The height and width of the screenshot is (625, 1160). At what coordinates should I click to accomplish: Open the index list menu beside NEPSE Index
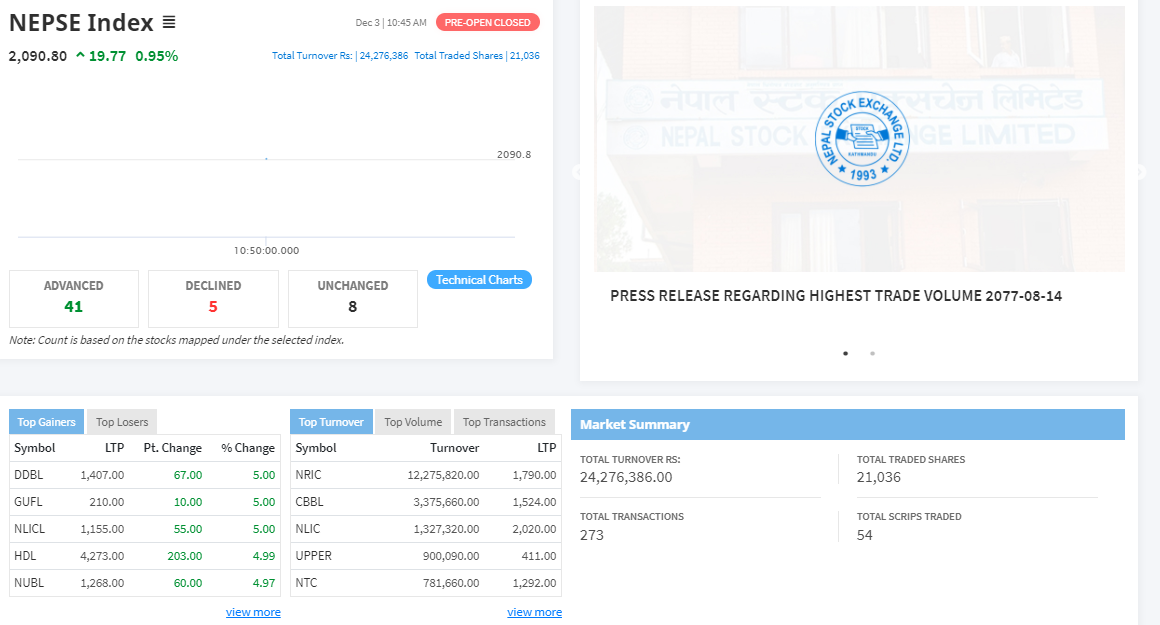point(169,23)
